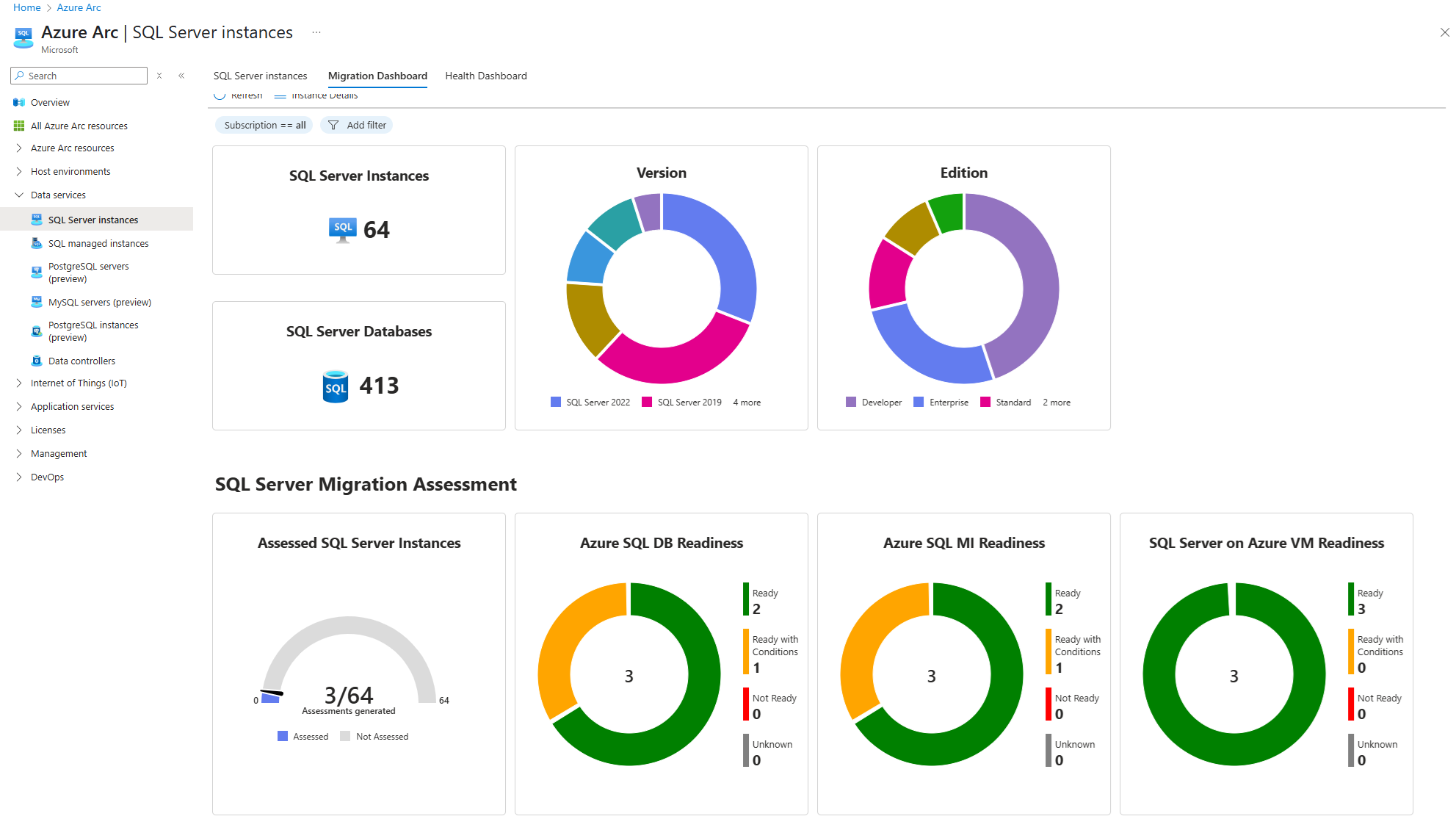
Task: Open PostgreSQL servers (preview) from sidebar
Action: pyautogui.click(x=88, y=272)
